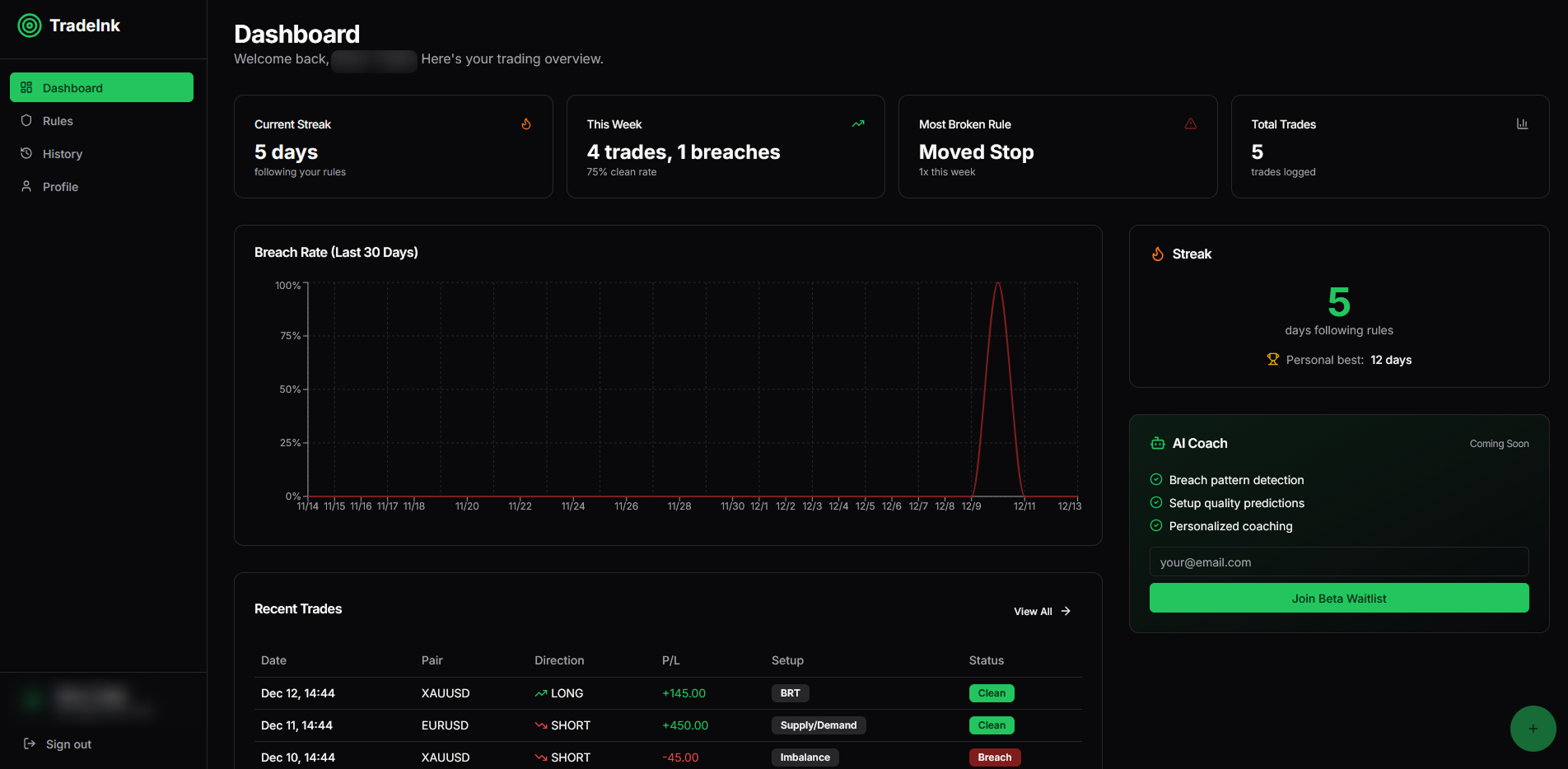Click the email address input field
This screenshot has width=1568, height=769.
click(x=1338, y=562)
